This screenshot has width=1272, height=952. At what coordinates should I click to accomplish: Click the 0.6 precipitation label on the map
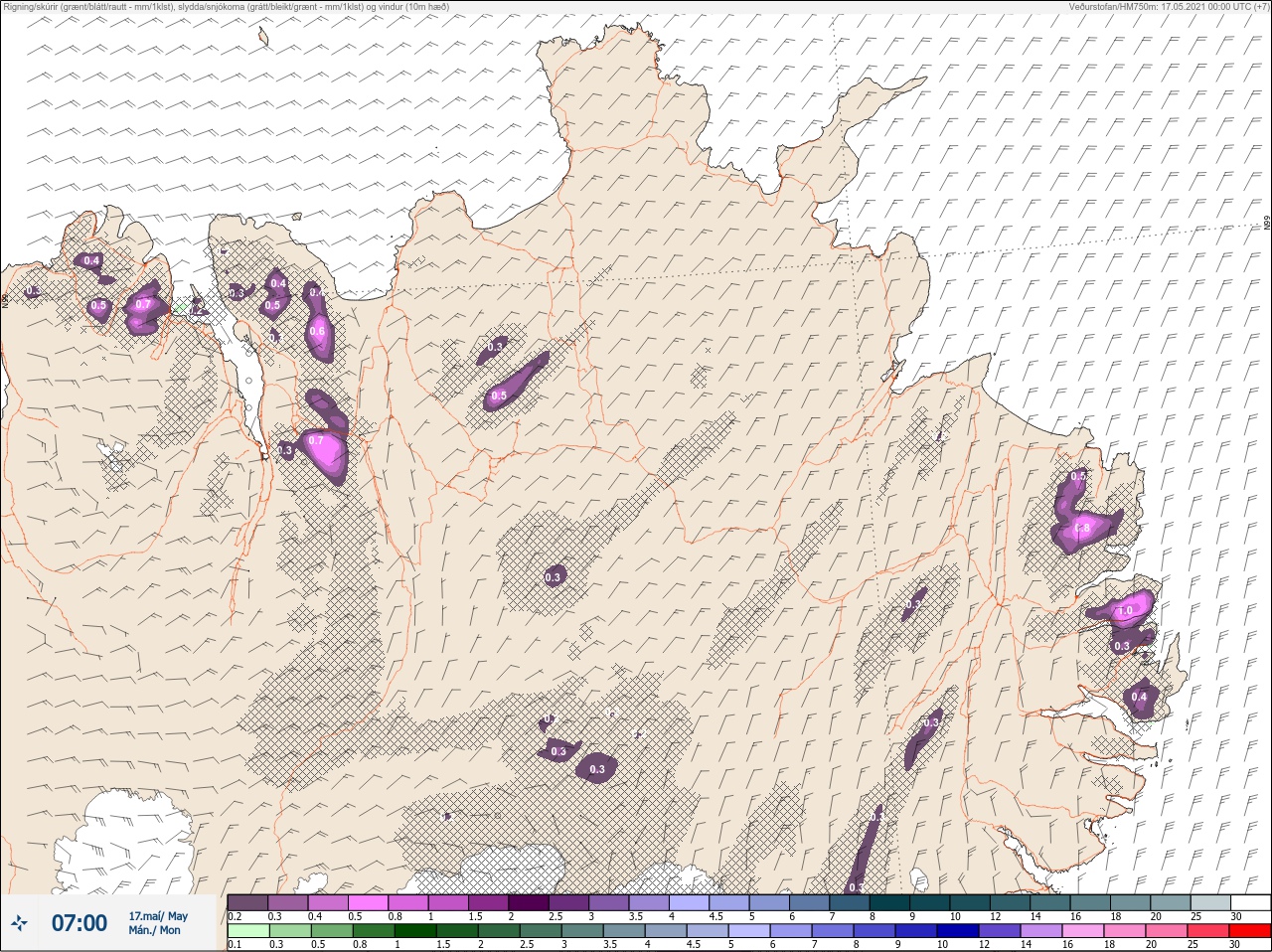pos(317,331)
